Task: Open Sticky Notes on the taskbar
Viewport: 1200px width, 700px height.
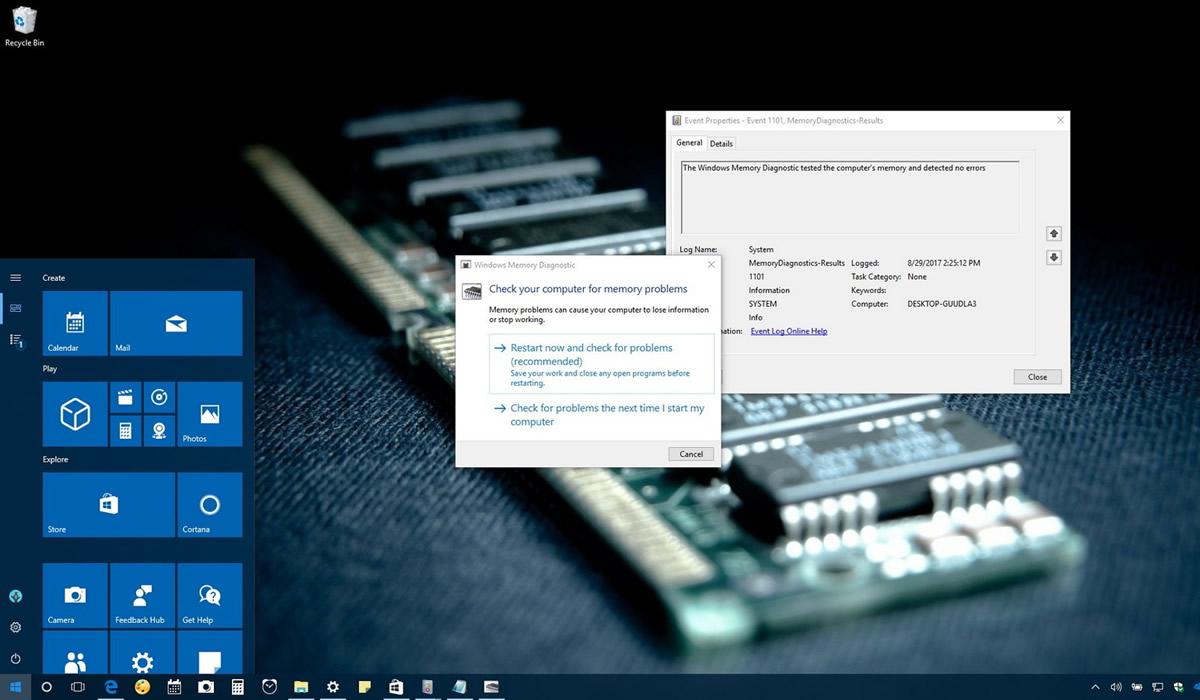Action: coord(364,687)
